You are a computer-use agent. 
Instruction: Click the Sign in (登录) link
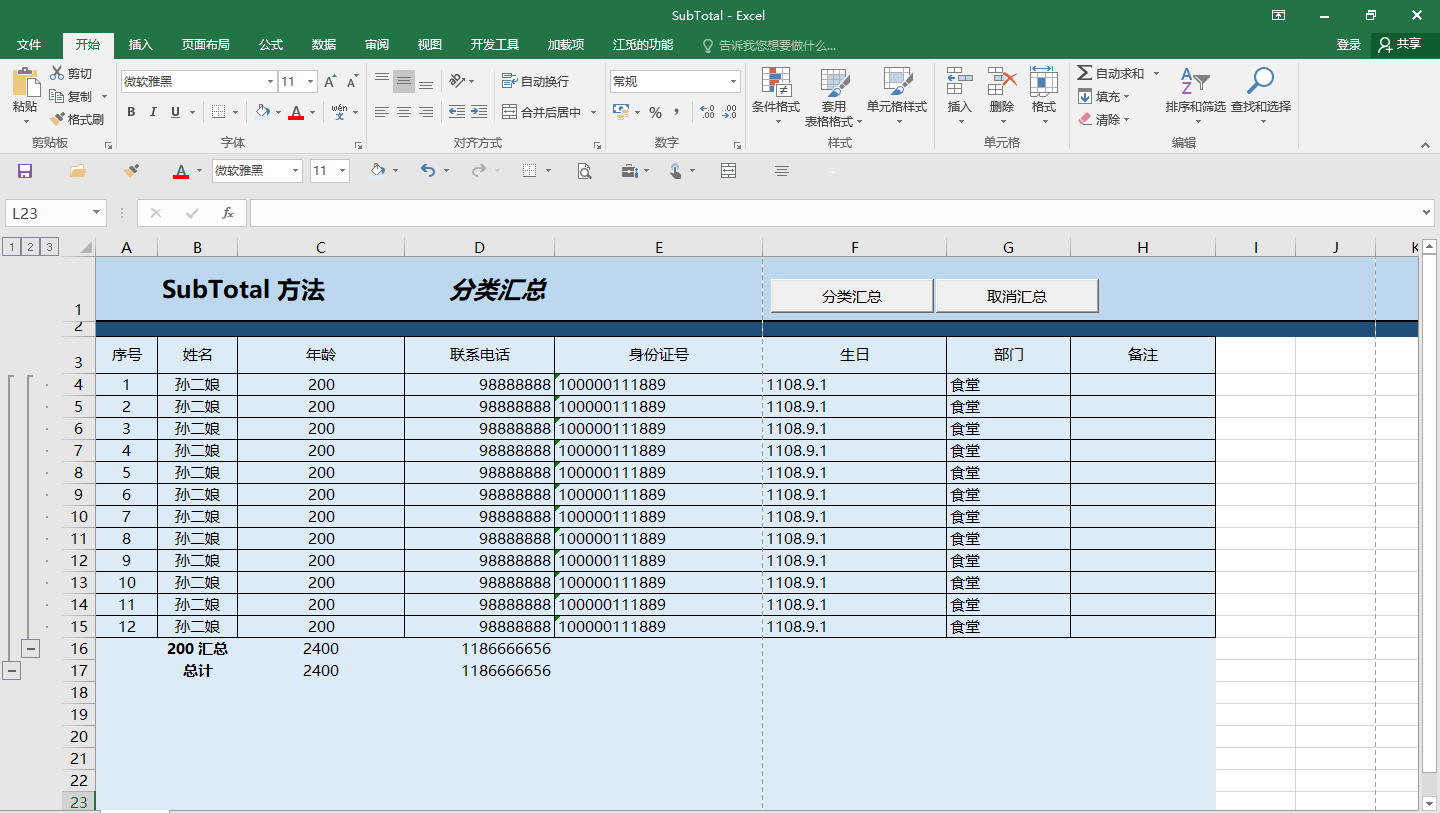(x=1349, y=45)
